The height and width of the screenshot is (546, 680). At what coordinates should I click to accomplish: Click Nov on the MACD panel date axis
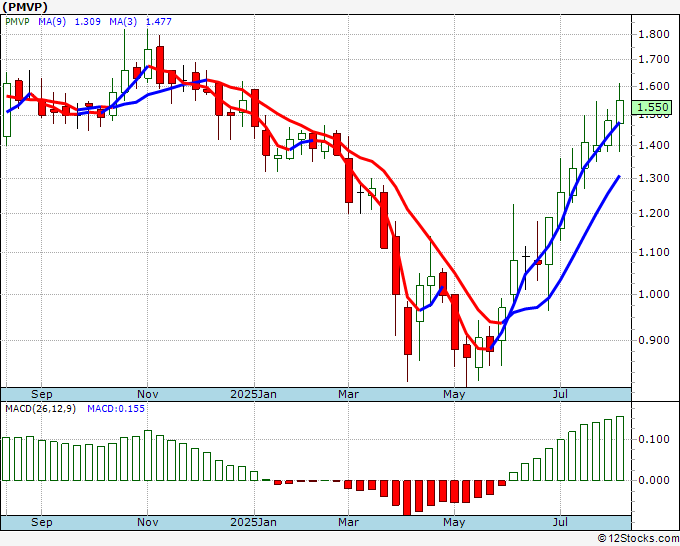click(x=147, y=522)
